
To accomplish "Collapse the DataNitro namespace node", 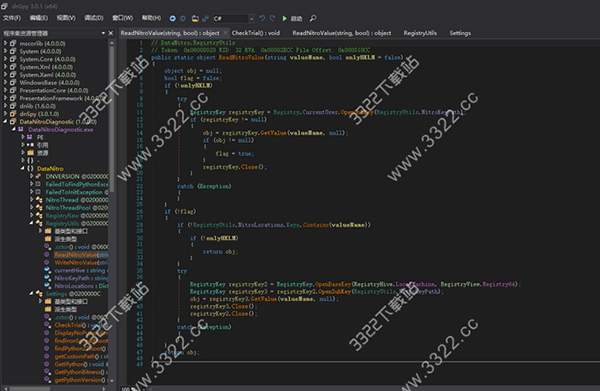I will click(x=23, y=168).
